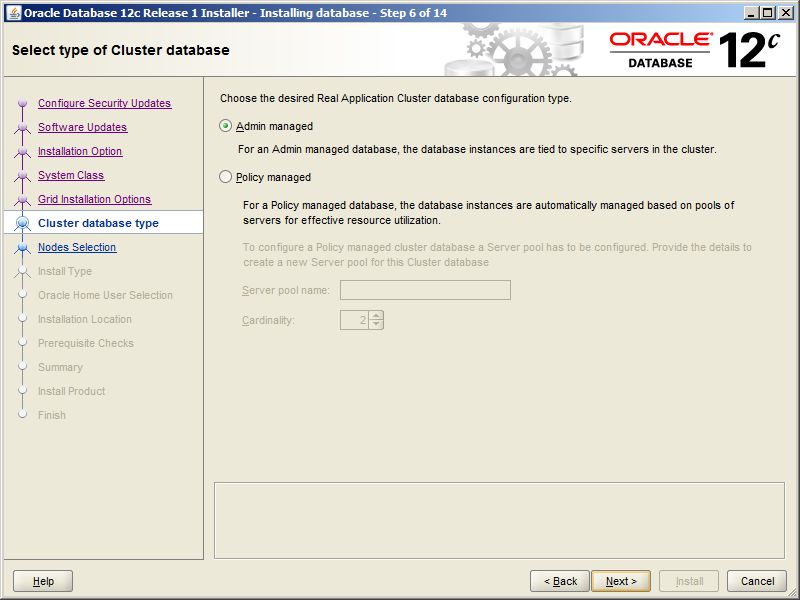Cancel the Oracle installer
The image size is (800, 600).
pyautogui.click(x=757, y=581)
